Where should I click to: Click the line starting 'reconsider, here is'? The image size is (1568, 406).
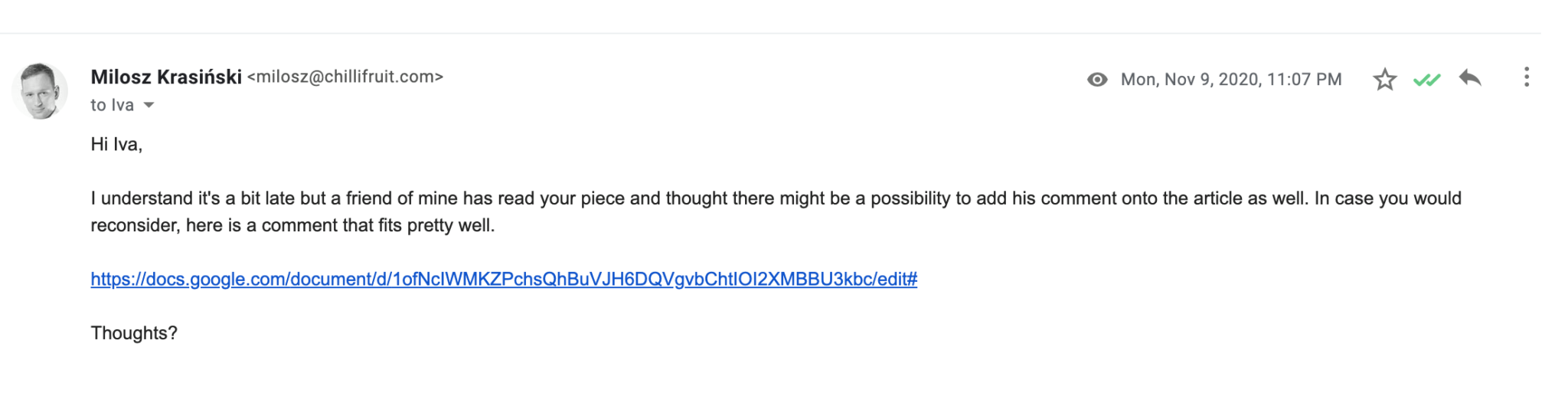tap(292, 225)
